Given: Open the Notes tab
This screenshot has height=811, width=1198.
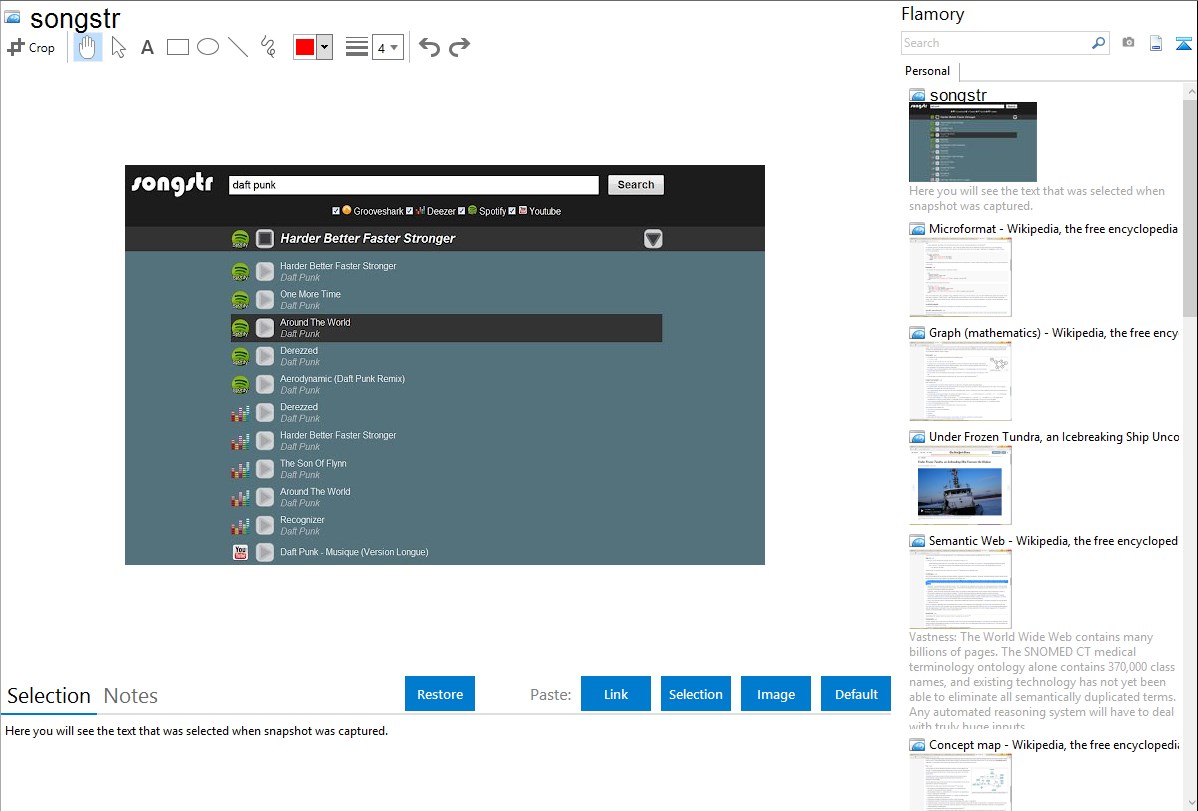Looking at the screenshot, I should 131,696.
